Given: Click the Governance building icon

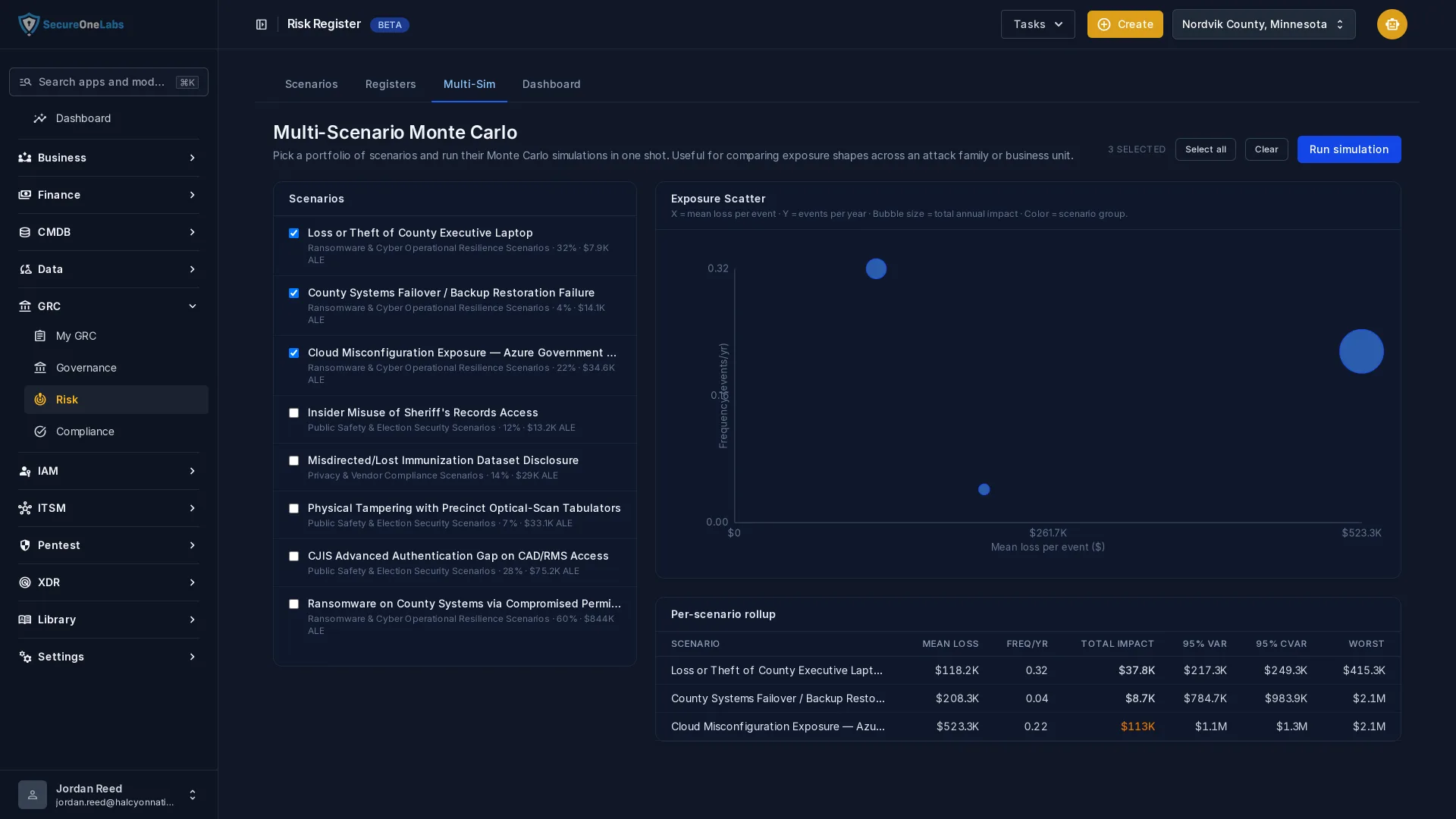Looking at the screenshot, I should (x=40, y=368).
